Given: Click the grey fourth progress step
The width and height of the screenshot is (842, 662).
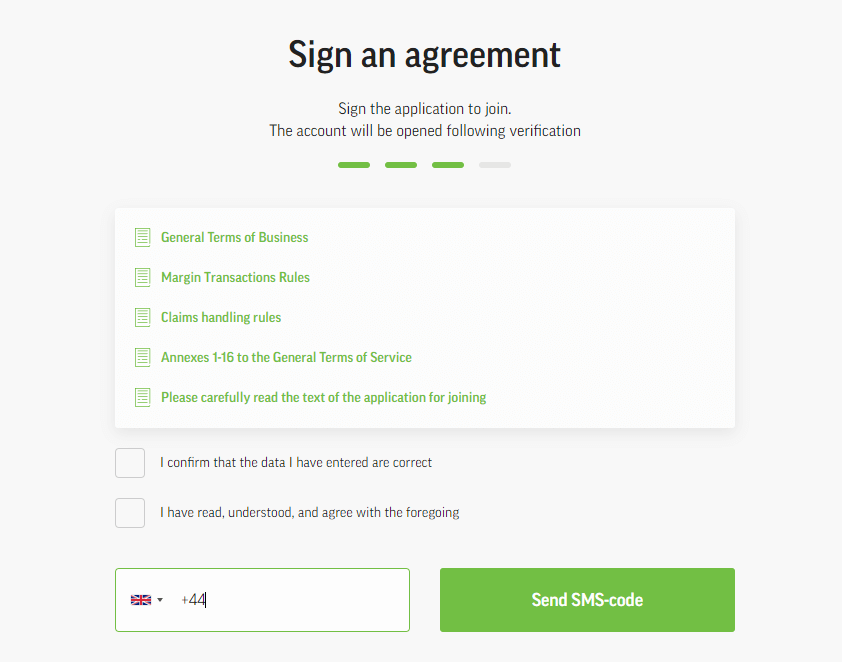Looking at the screenshot, I should point(495,165).
